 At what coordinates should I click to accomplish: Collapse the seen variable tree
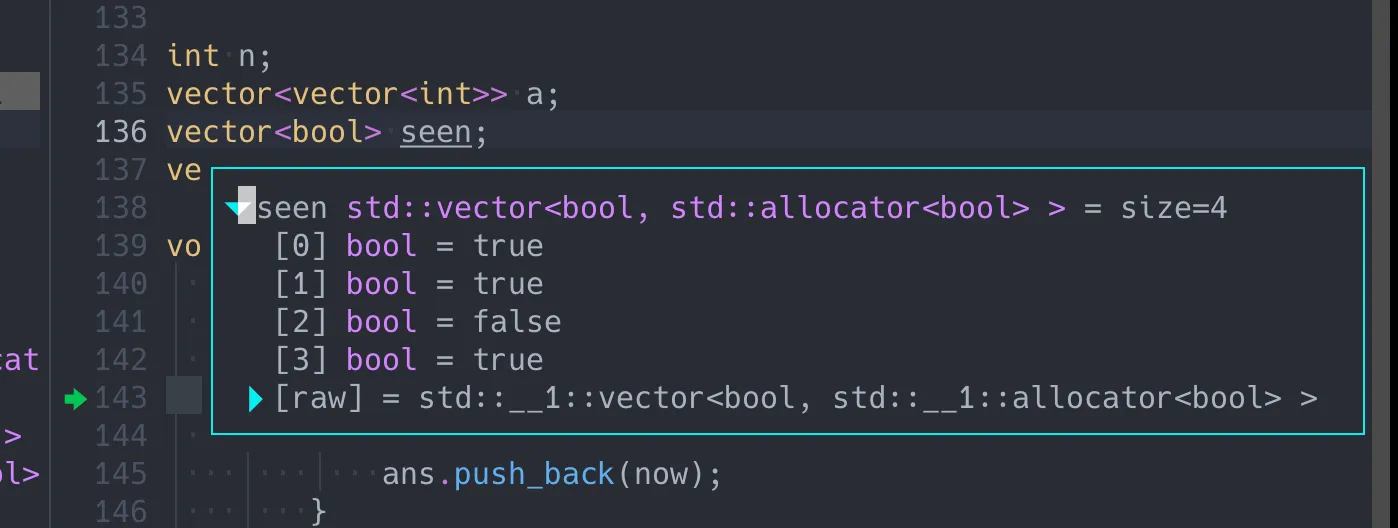click(236, 208)
